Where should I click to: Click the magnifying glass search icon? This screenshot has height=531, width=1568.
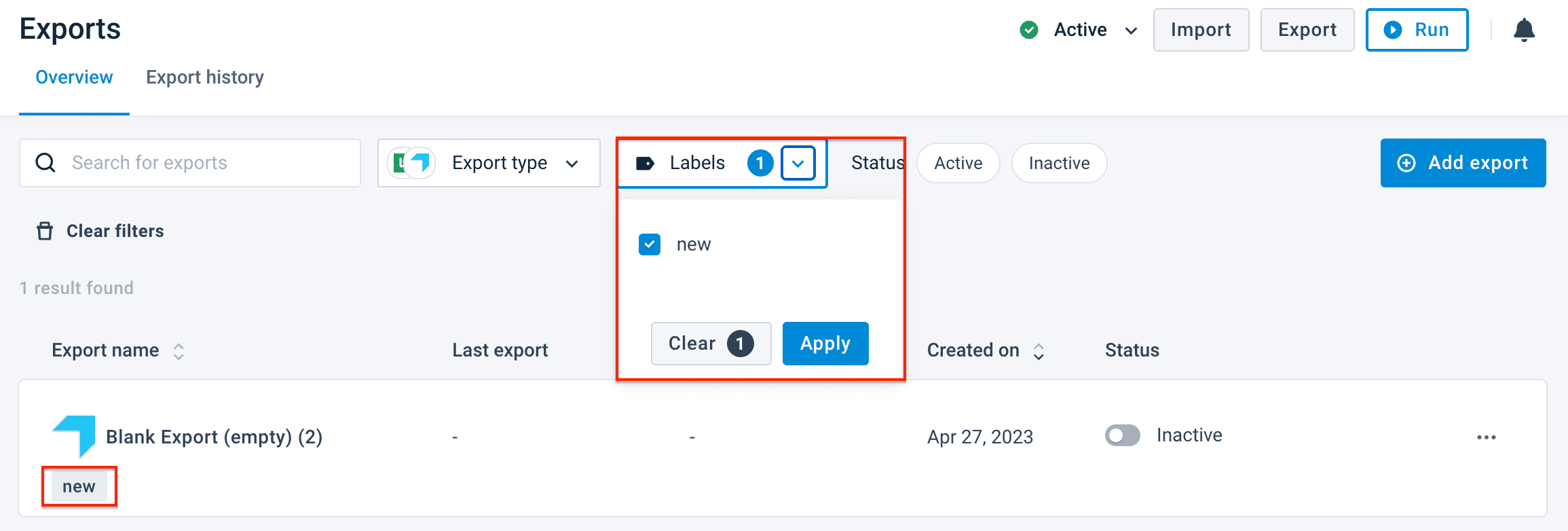[45, 163]
